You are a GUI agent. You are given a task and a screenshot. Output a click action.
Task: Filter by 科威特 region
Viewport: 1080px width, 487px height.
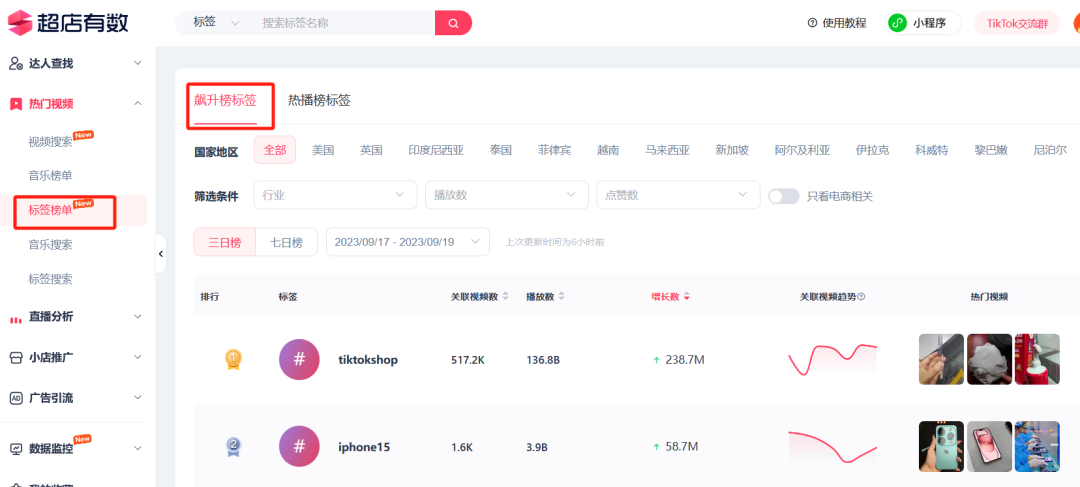(x=932, y=150)
